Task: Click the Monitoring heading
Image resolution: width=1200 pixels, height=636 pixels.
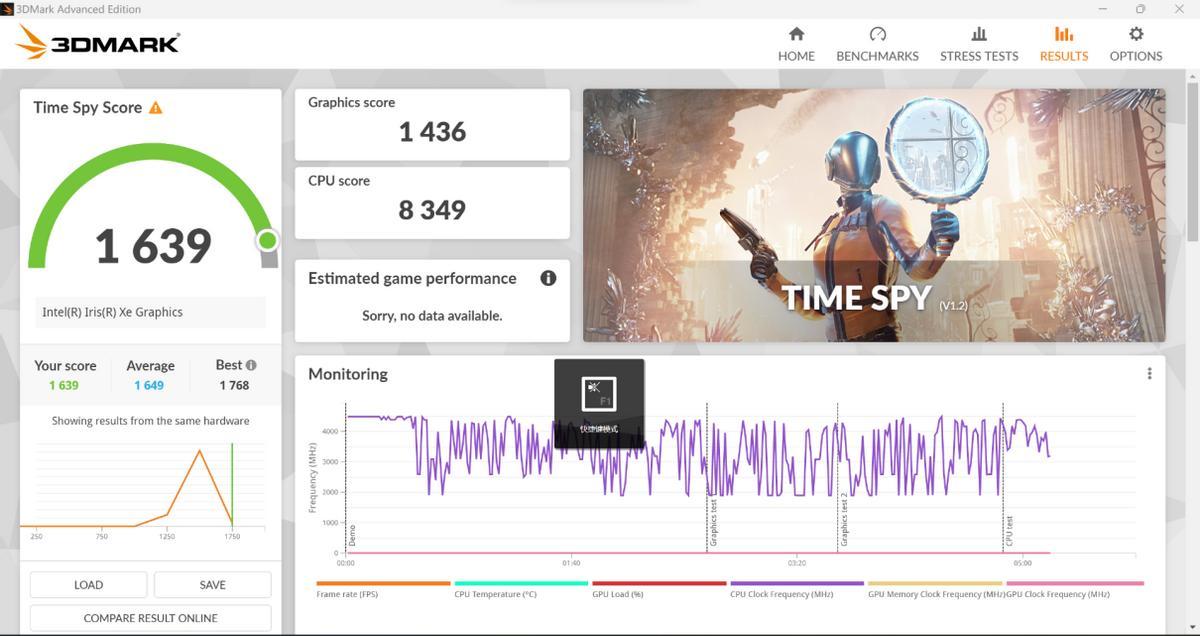Action: click(x=348, y=374)
